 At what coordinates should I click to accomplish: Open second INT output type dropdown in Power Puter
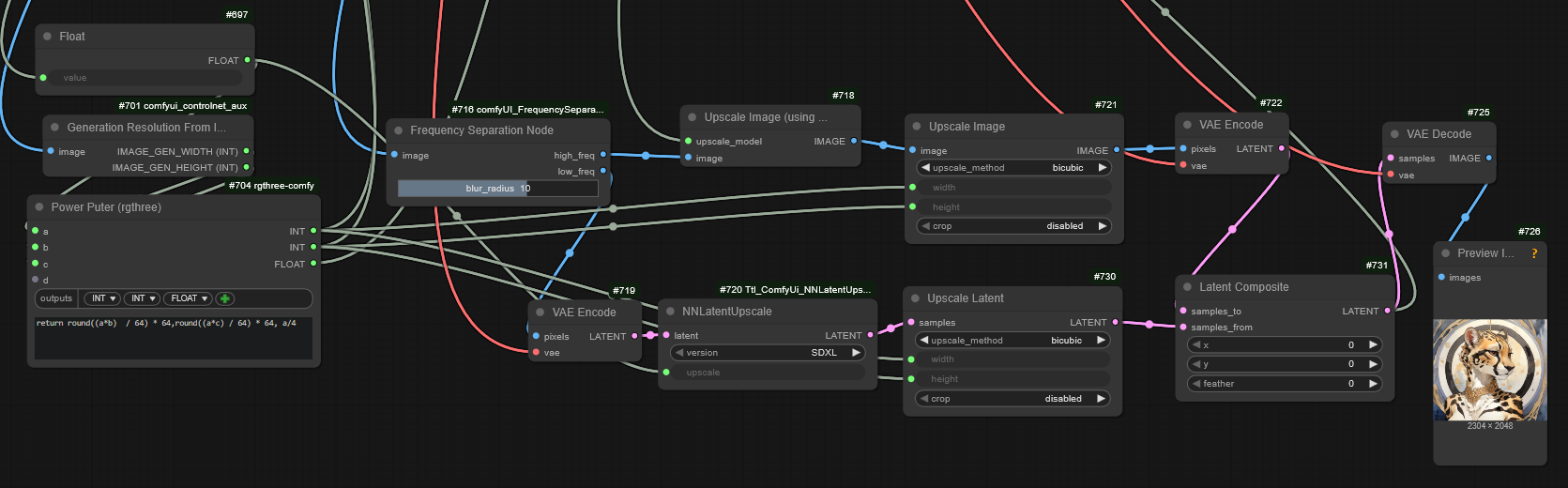142,298
